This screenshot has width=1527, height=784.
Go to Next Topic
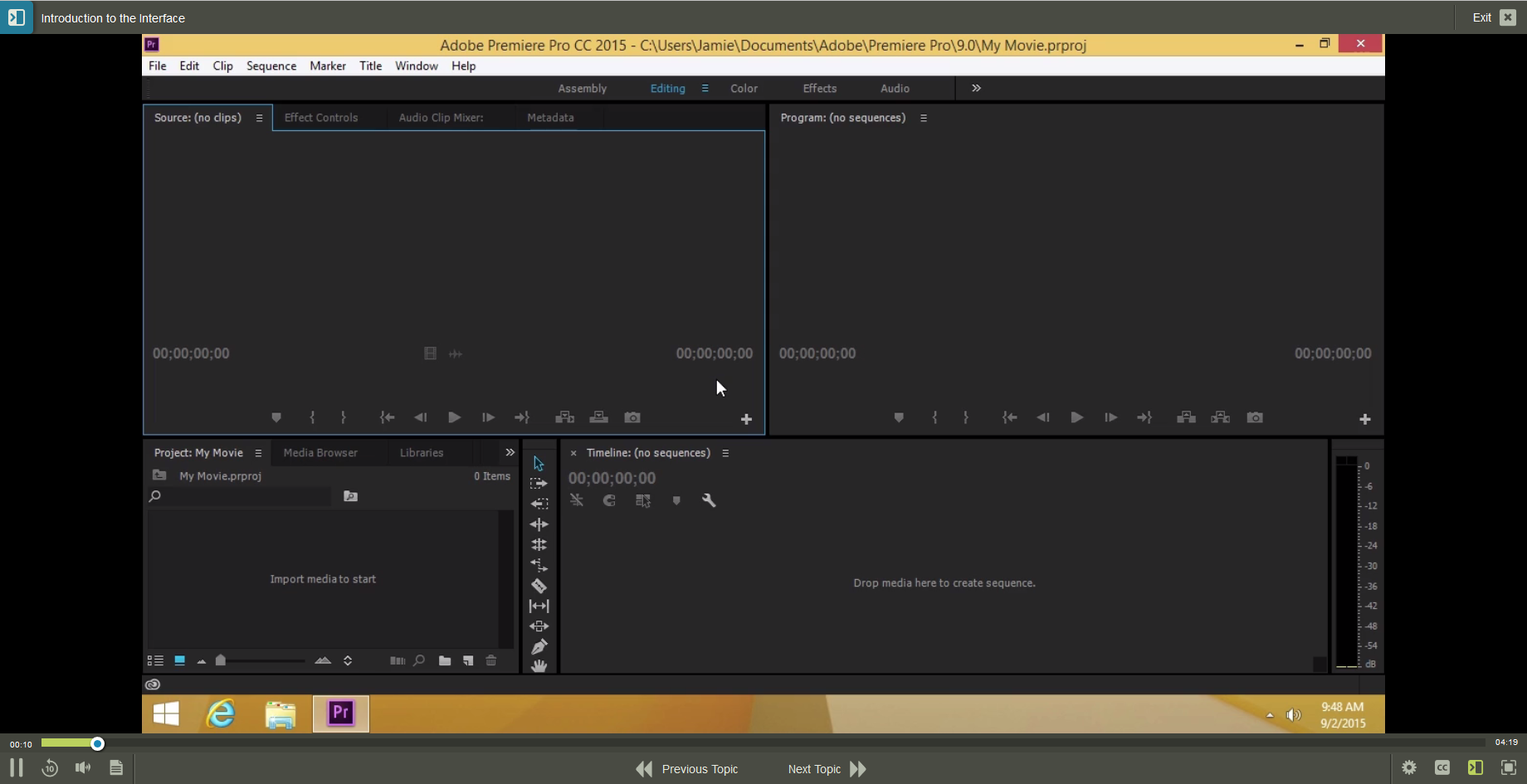coord(827,769)
